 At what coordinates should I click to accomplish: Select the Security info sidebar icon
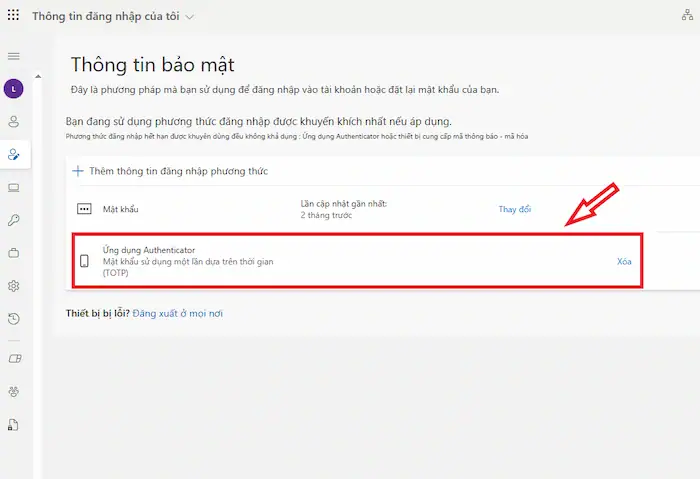coord(14,154)
